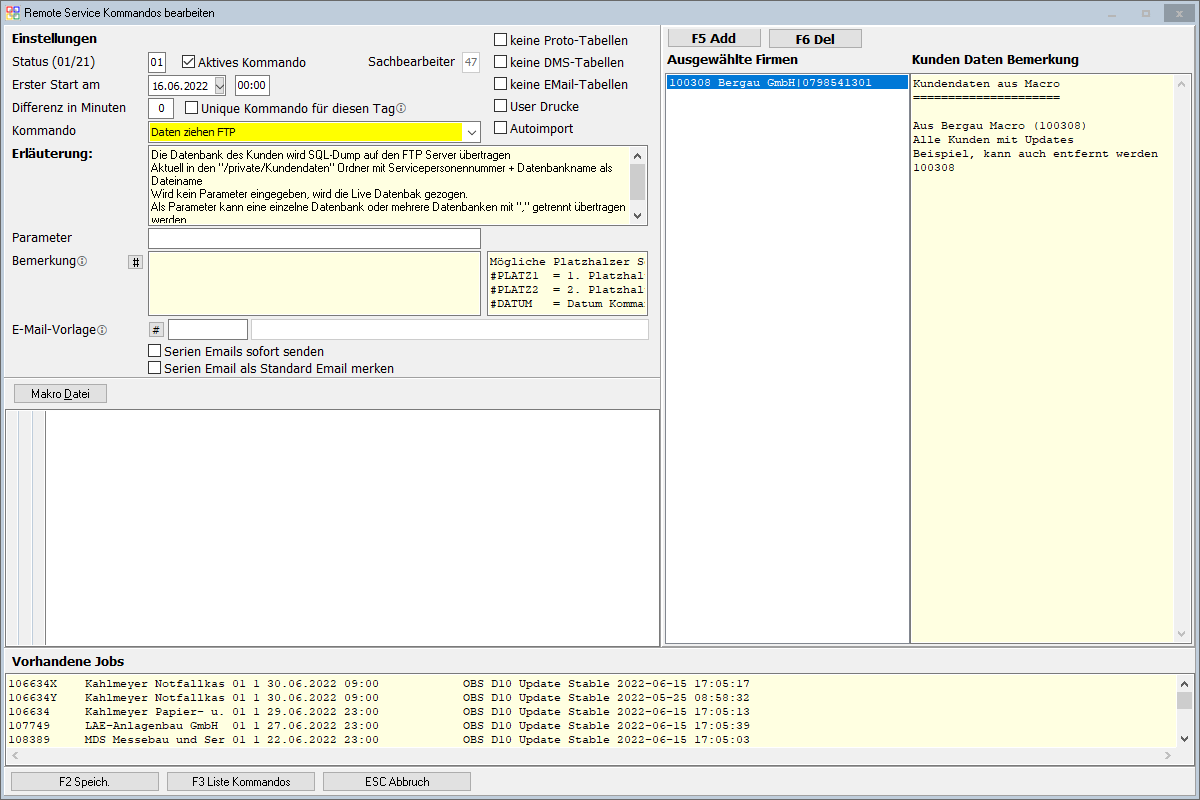Open the Kommando dropdown list

click(471, 132)
